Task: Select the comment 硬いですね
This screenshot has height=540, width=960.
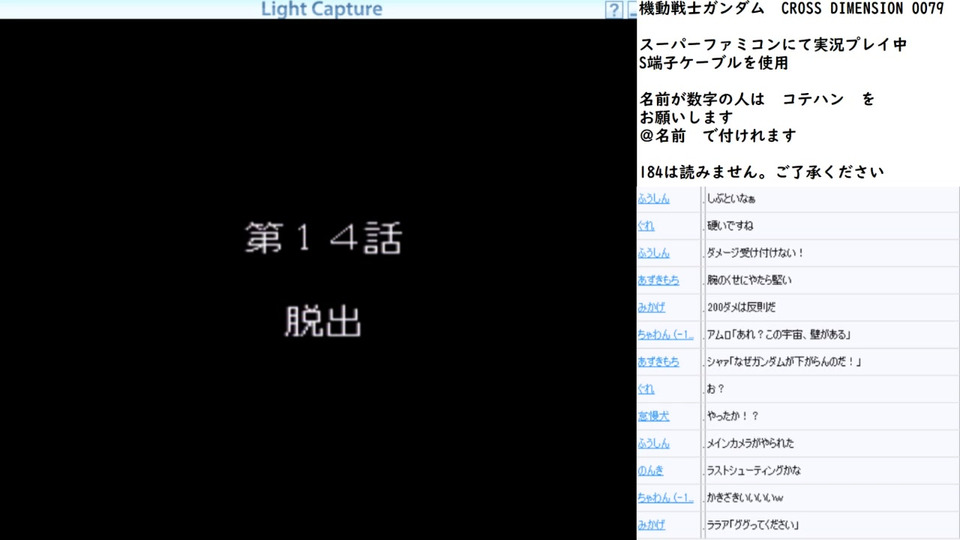Action: 730,225
